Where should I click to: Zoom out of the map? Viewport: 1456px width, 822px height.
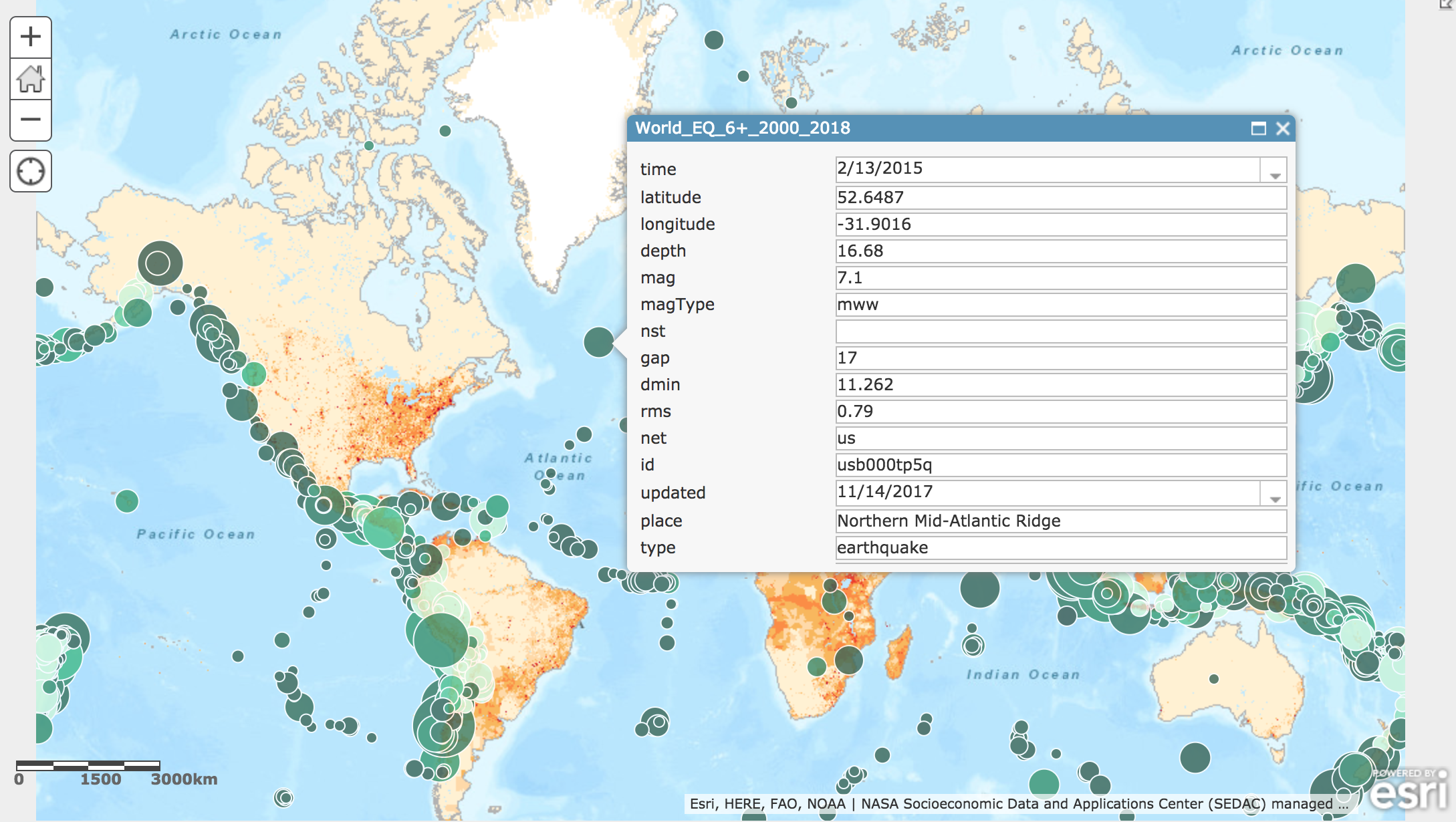coord(31,120)
